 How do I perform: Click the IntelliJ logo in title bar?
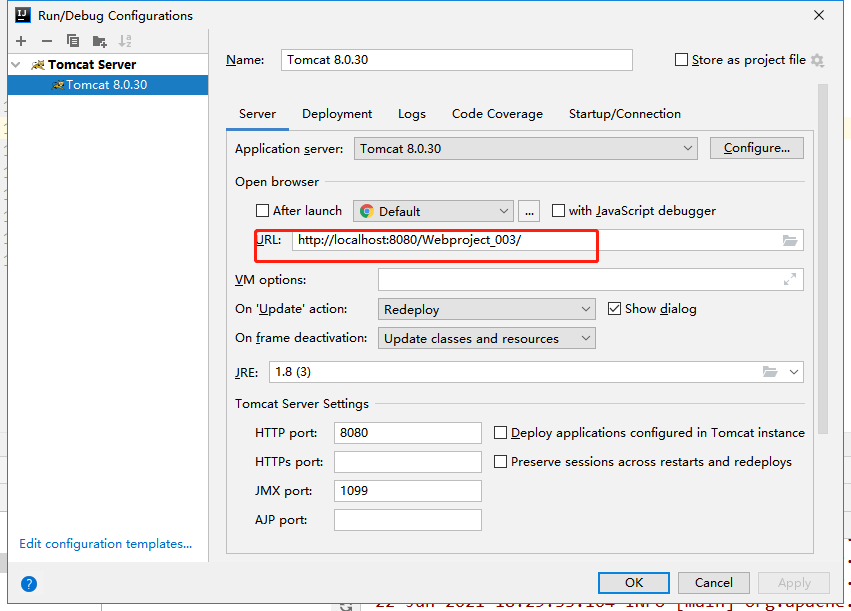coord(23,15)
